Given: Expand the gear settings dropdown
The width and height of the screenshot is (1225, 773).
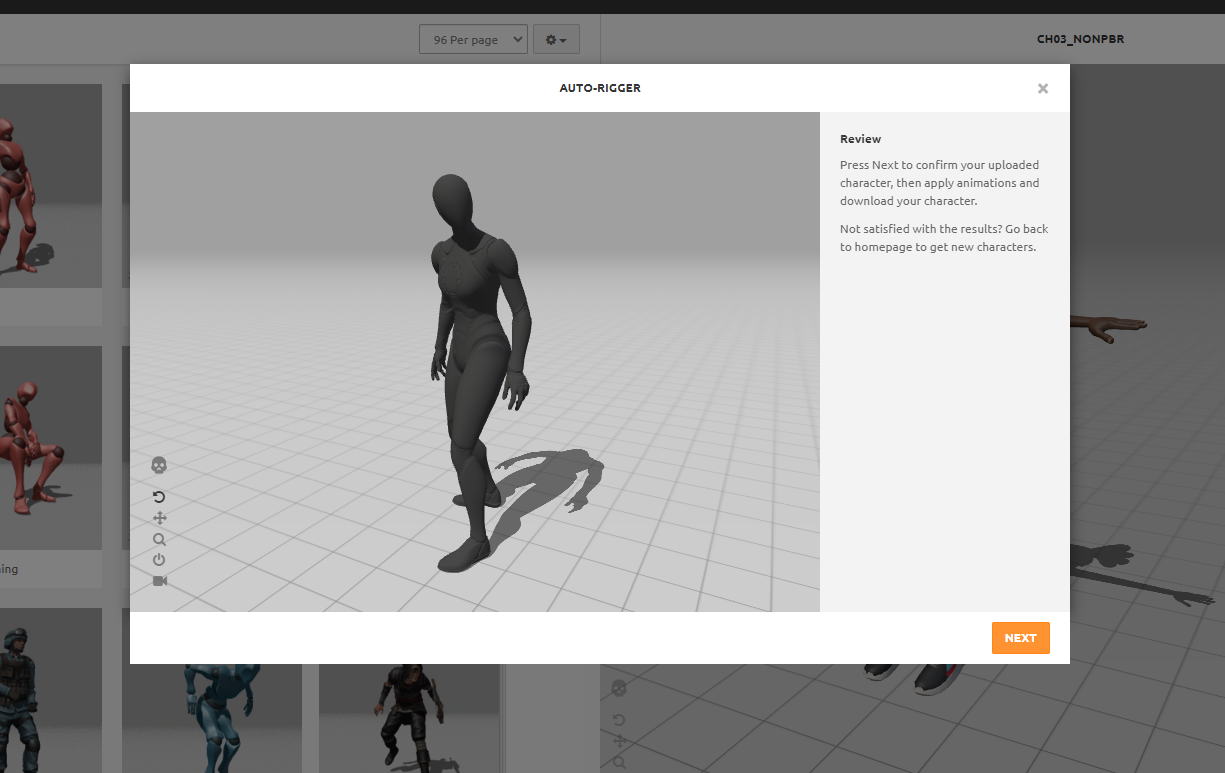Looking at the screenshot, I should tap(556, 40).
